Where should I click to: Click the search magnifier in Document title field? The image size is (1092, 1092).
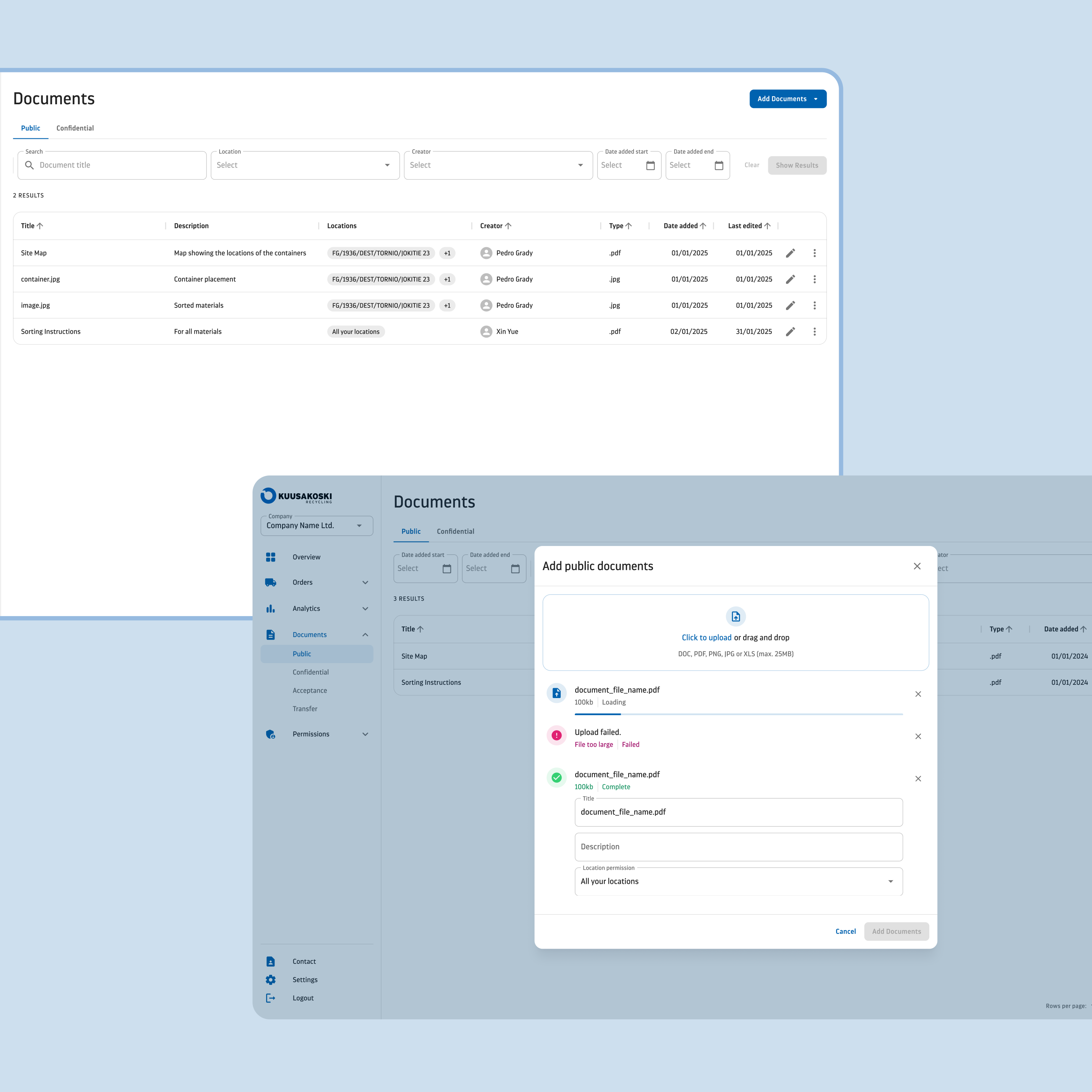point(30,165)
